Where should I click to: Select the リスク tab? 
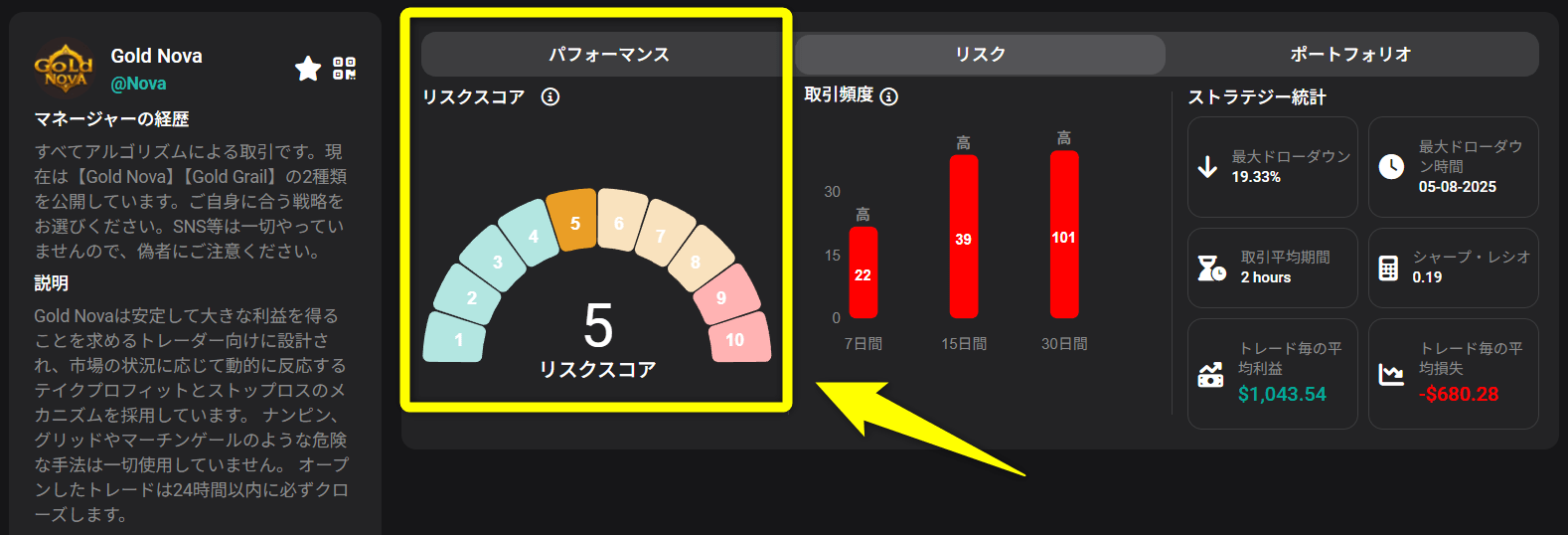(980, 55)
